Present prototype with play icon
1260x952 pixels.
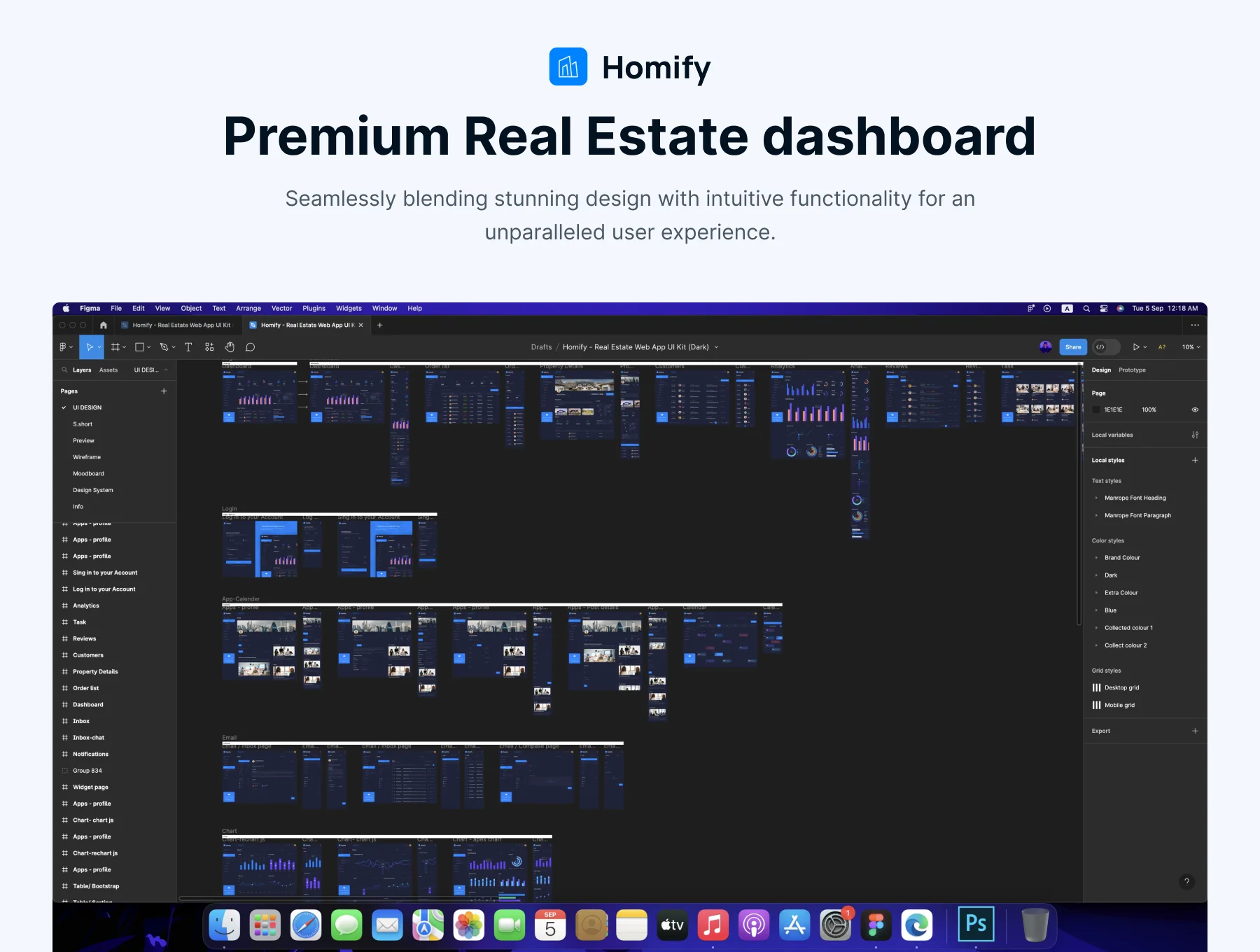pyautogui.click(x=1136, y=346)
